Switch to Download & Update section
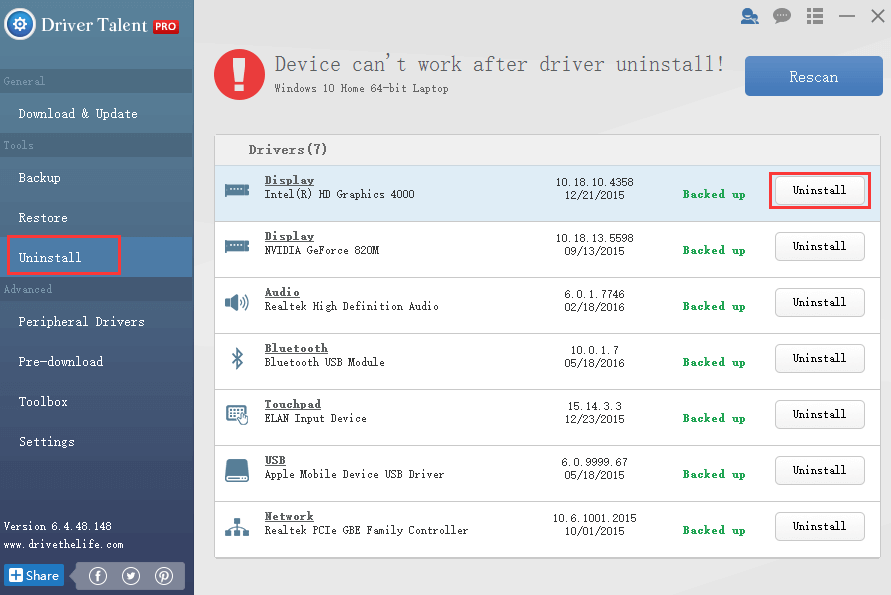Image resolution: width=891 pixels, height=595 pixels. point(77,113)
